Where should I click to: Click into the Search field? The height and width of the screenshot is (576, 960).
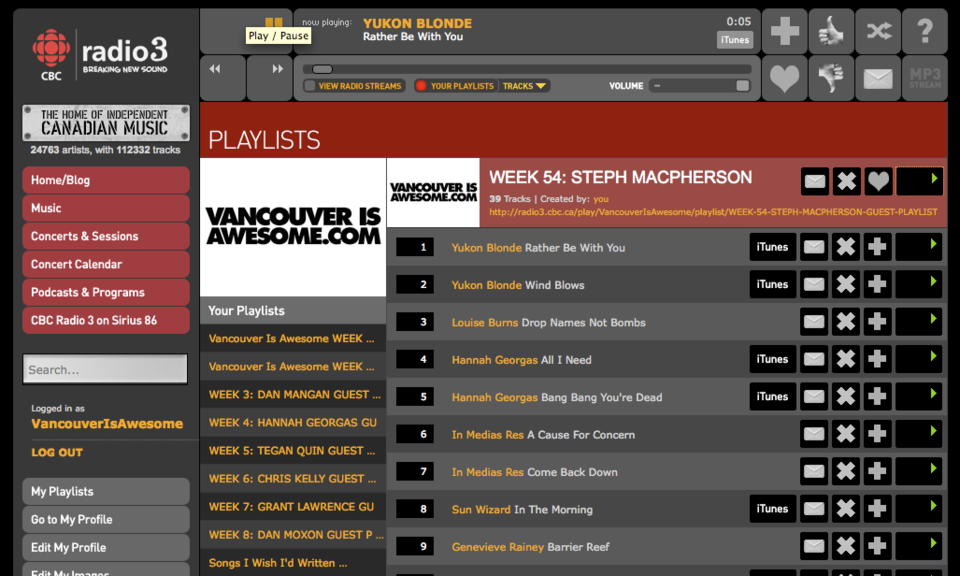105,369
